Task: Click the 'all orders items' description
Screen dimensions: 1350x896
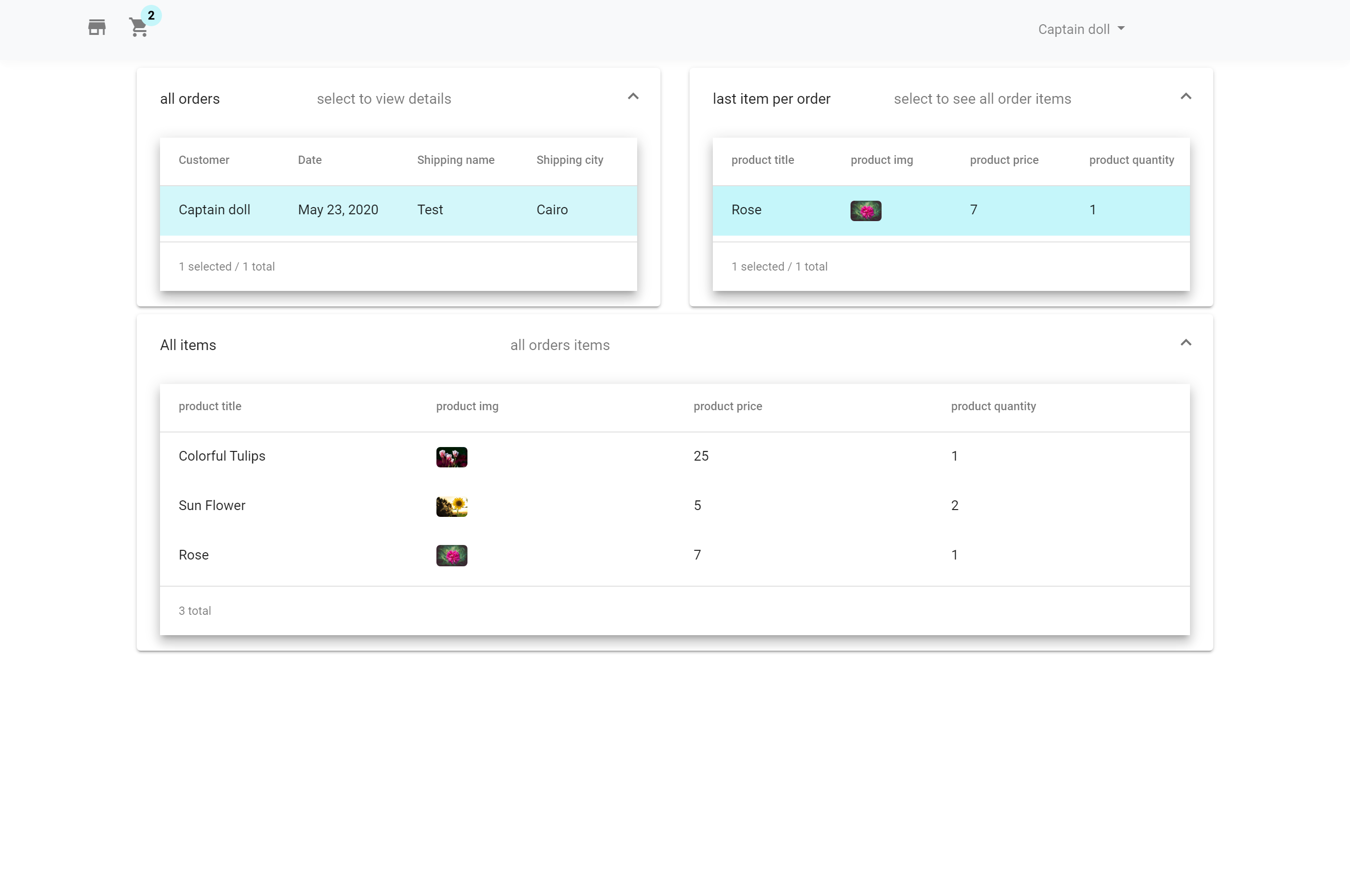Action: [x=560, y=345]
